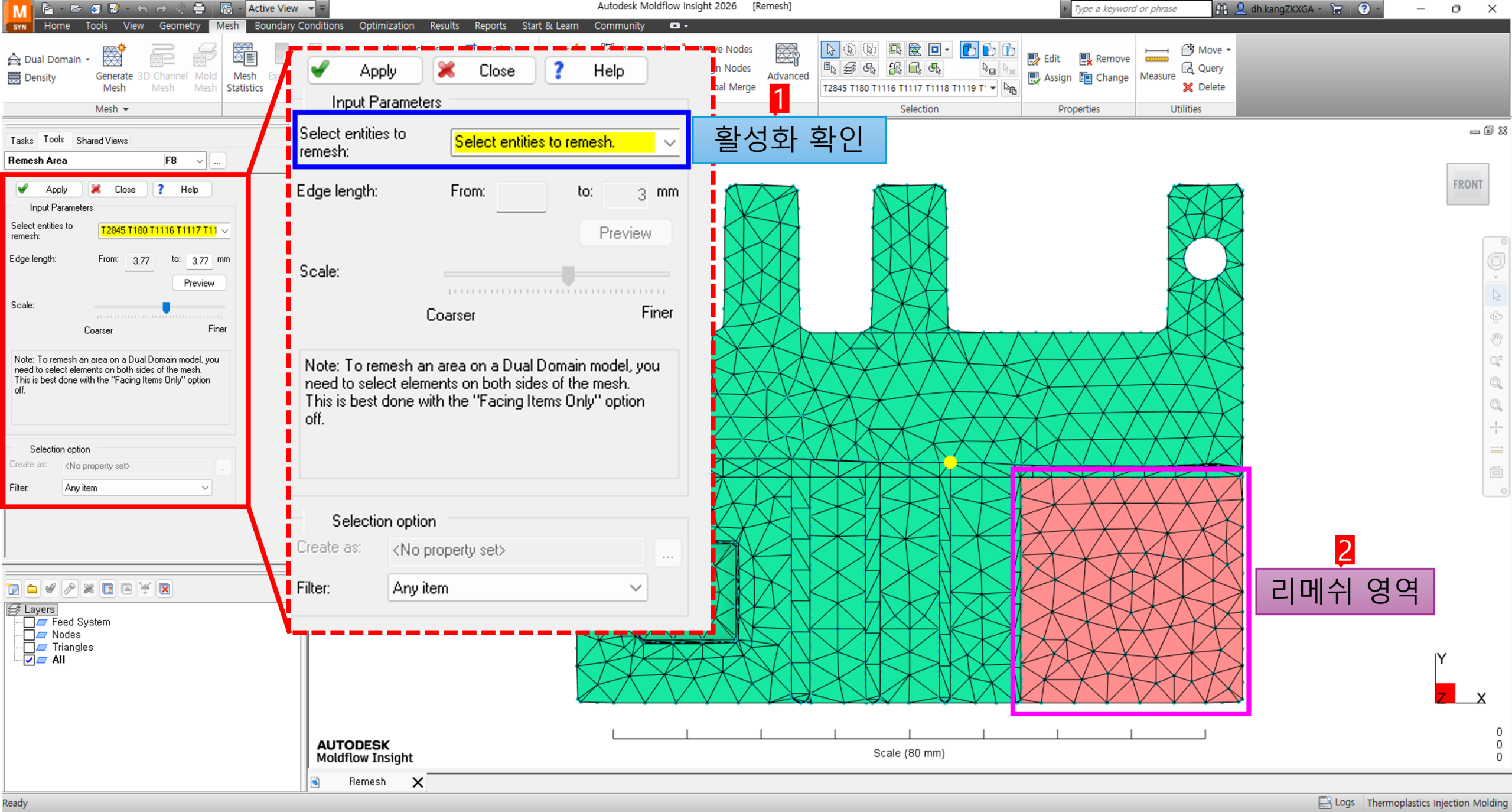The image size is (1512, 812).
Task: Click the Edge length to field
Action: click(200, 261)
